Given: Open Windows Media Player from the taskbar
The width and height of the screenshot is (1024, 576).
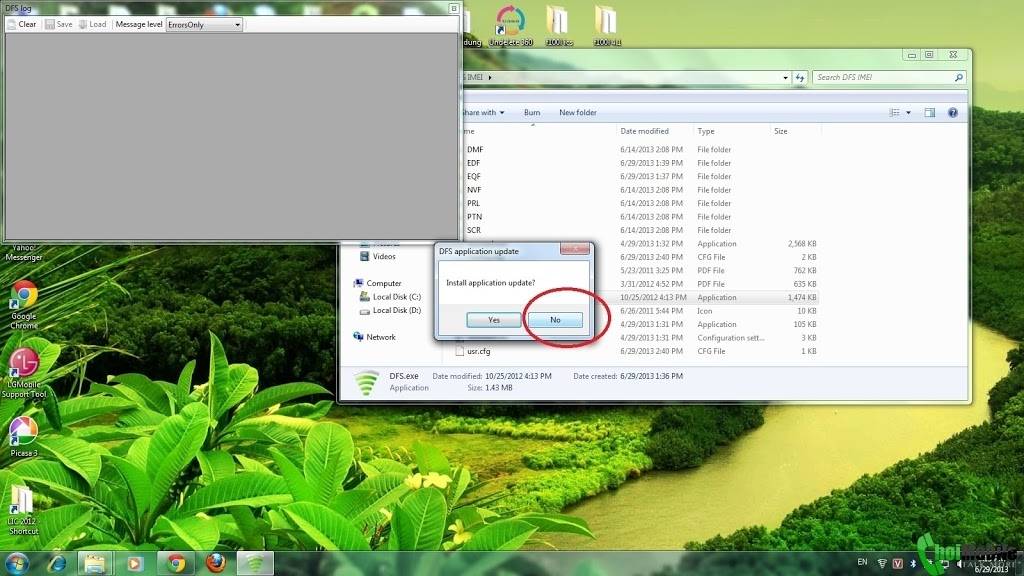Looking at the screenshot, I should point(135,563).
